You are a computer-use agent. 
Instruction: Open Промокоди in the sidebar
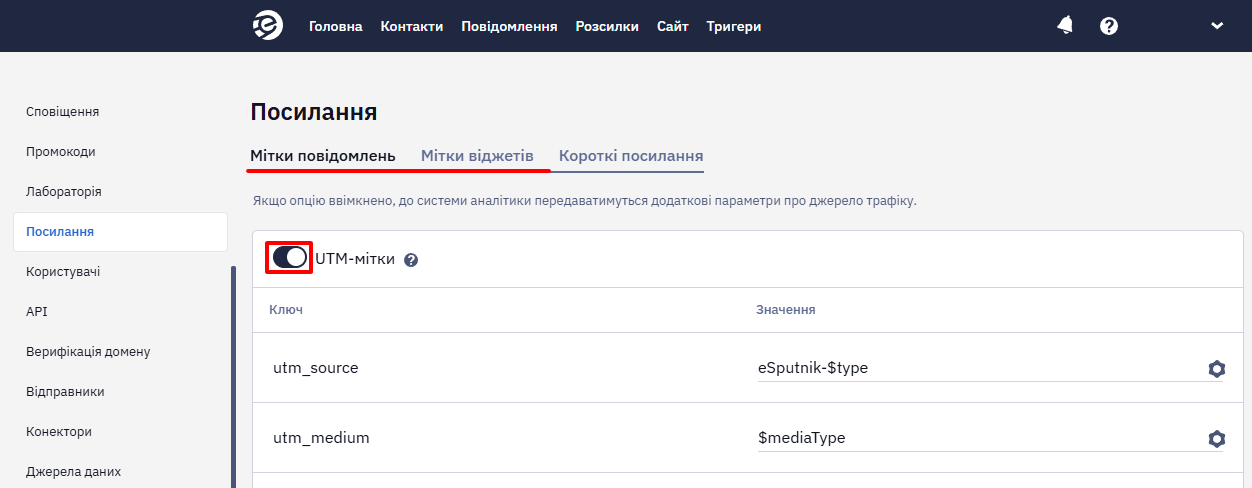[x=61, y=152]
